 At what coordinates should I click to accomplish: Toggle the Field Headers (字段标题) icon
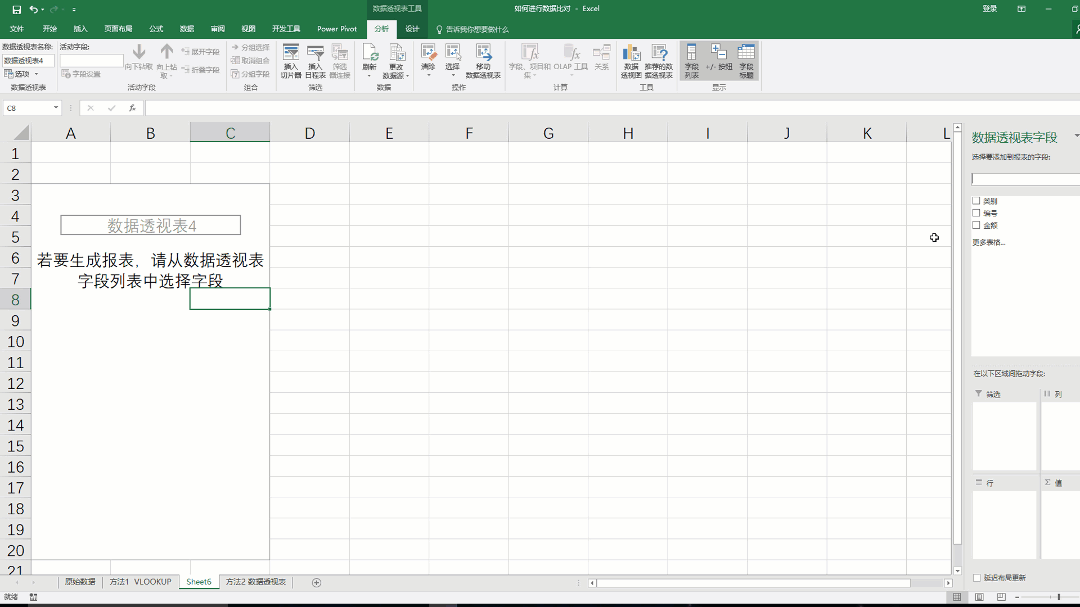tap(746, 59)
